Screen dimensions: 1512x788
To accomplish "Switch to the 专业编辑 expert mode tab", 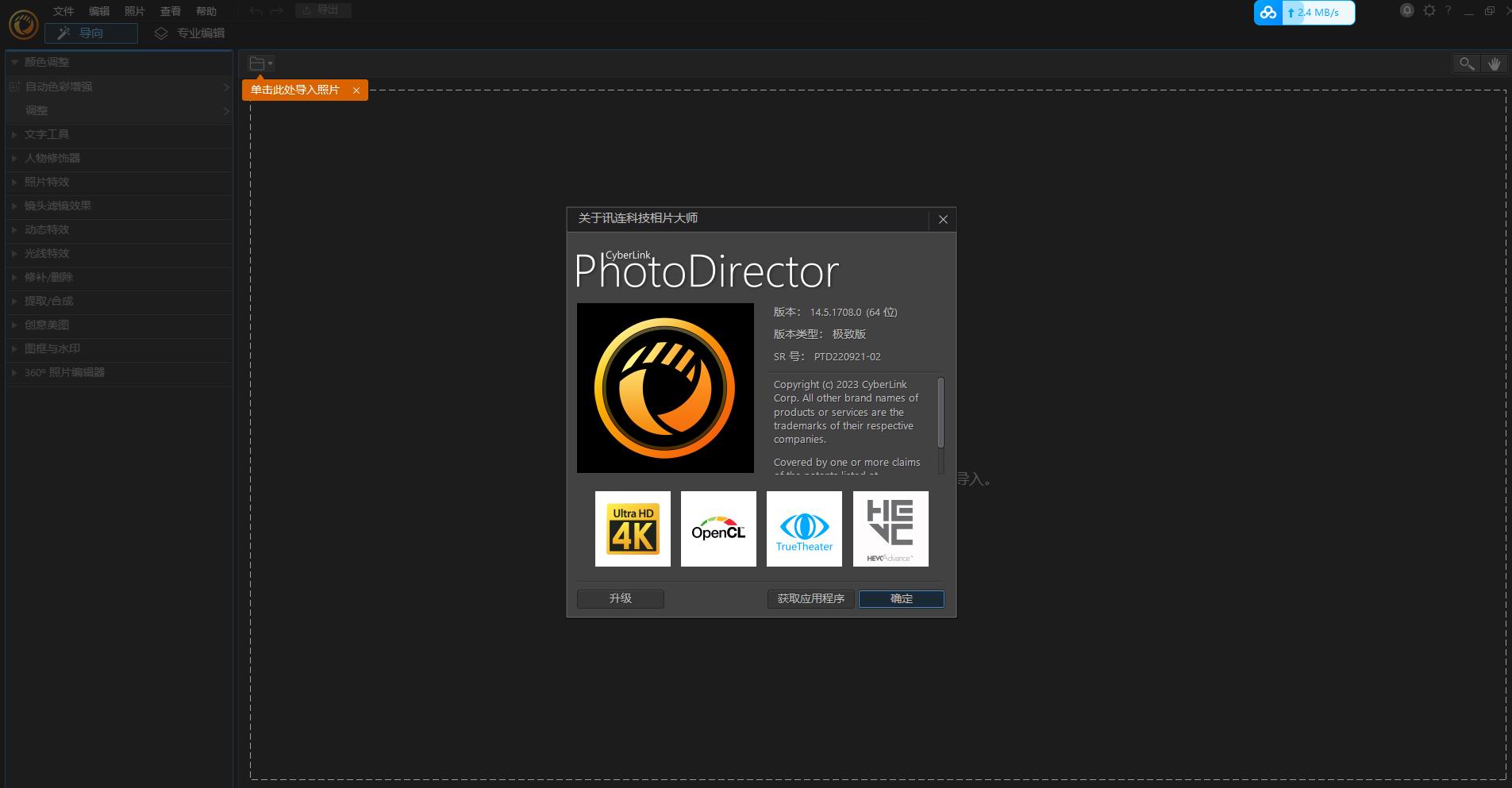I will [x=190, y=33].
